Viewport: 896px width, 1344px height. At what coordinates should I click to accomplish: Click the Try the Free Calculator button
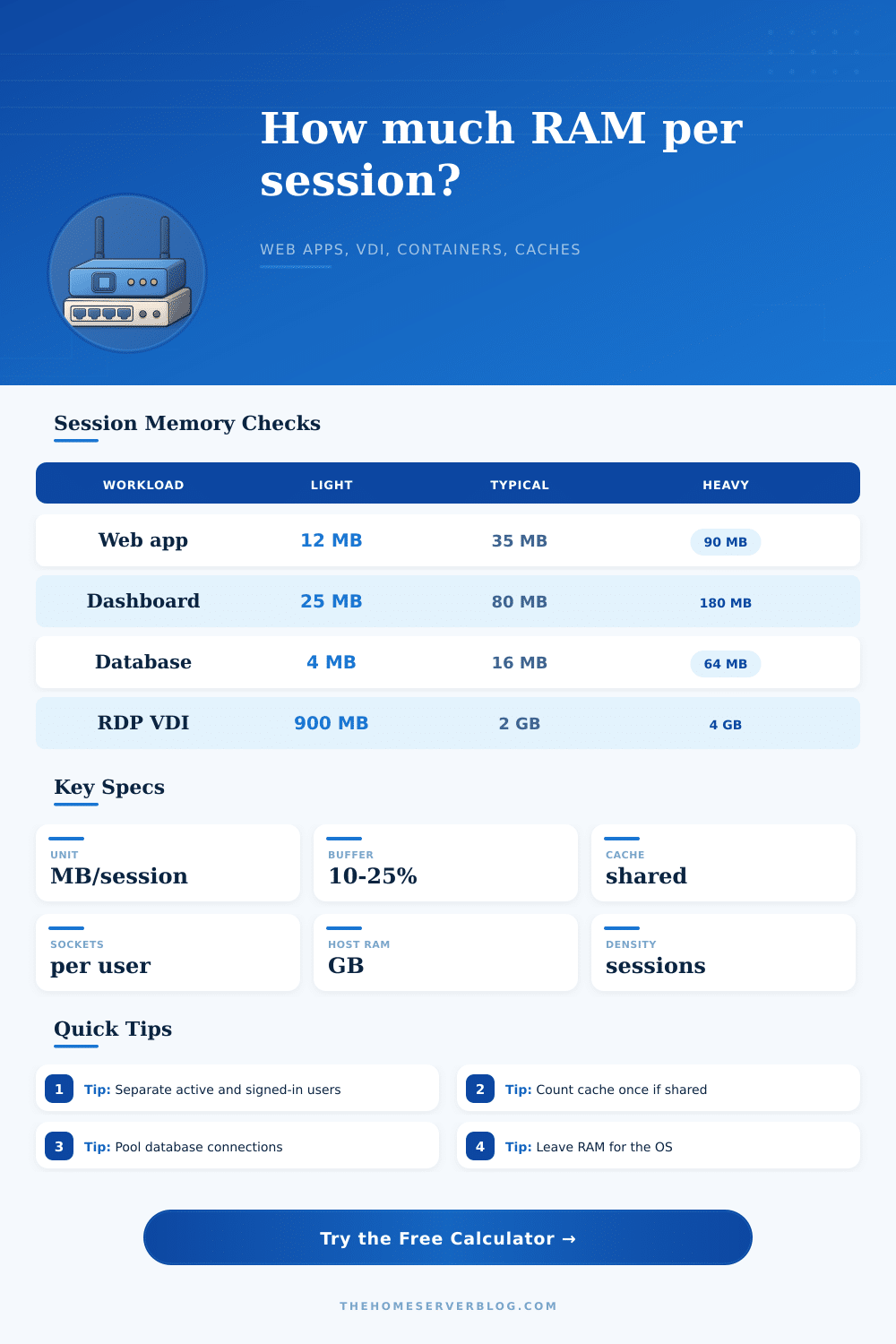pyautogui.click(x=448, y=1237)
